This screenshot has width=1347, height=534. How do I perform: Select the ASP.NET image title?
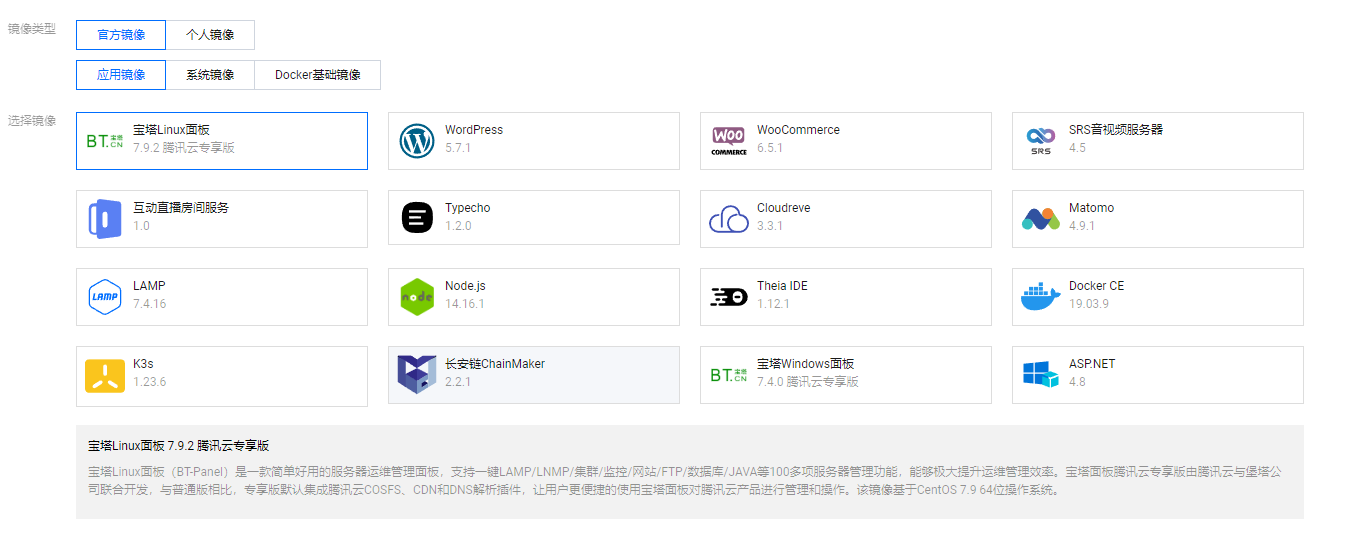tap(1092, 364)
